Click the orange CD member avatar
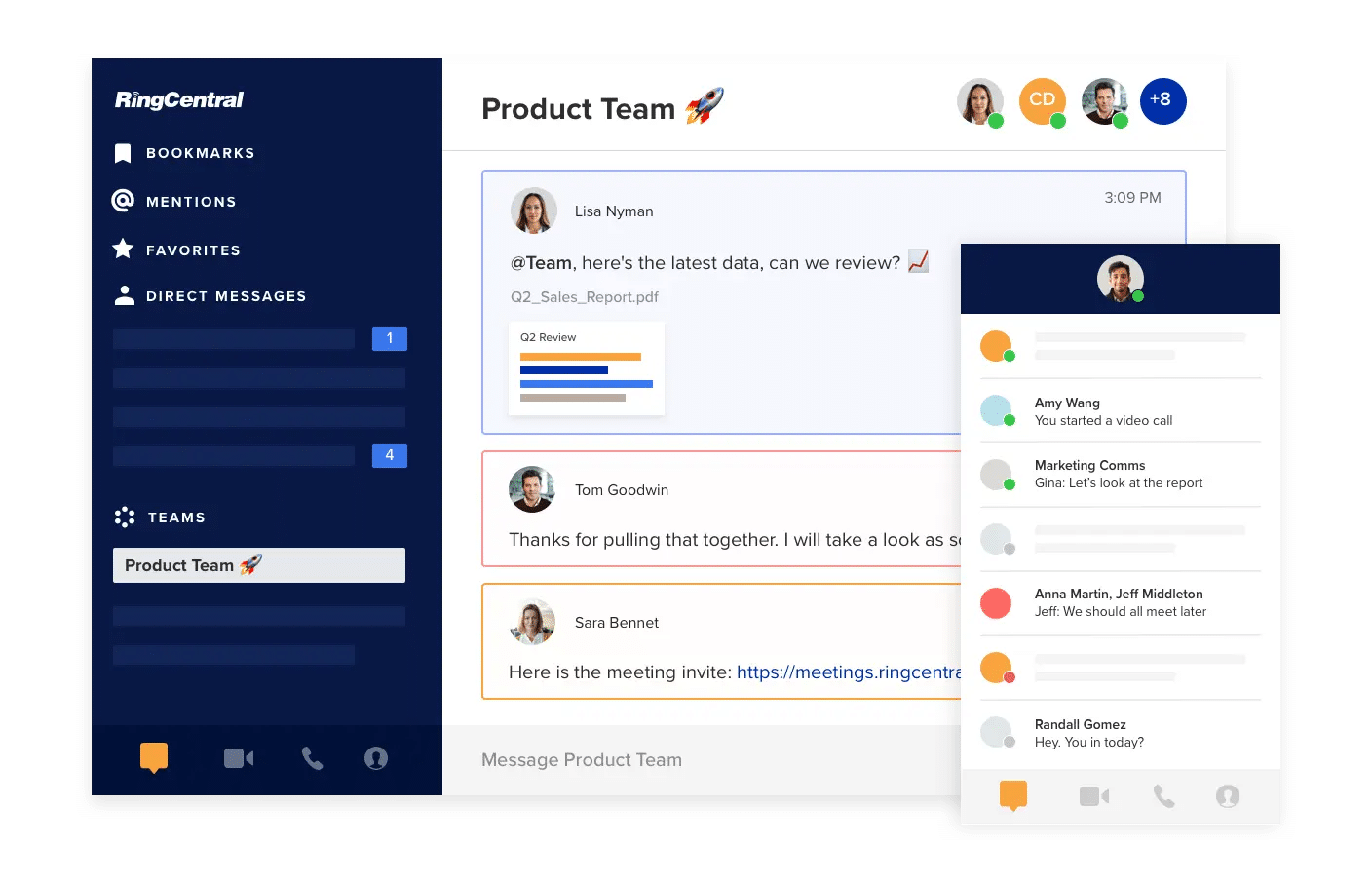Image resolution: width=1372 pixels, height=883 pixels. [1042, 100]
